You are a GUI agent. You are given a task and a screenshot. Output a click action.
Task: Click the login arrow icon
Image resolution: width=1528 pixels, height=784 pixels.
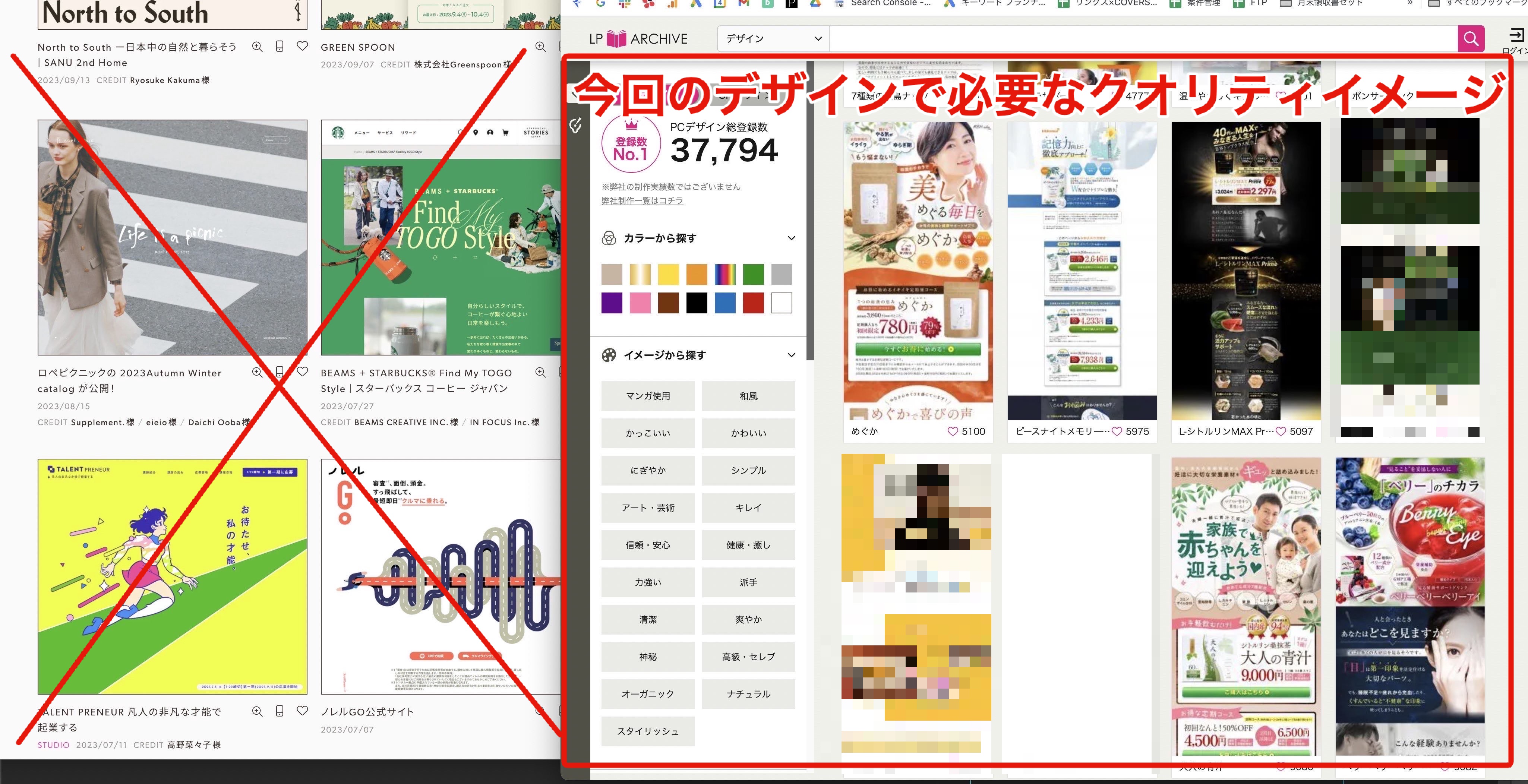[x=1516, y=35]
